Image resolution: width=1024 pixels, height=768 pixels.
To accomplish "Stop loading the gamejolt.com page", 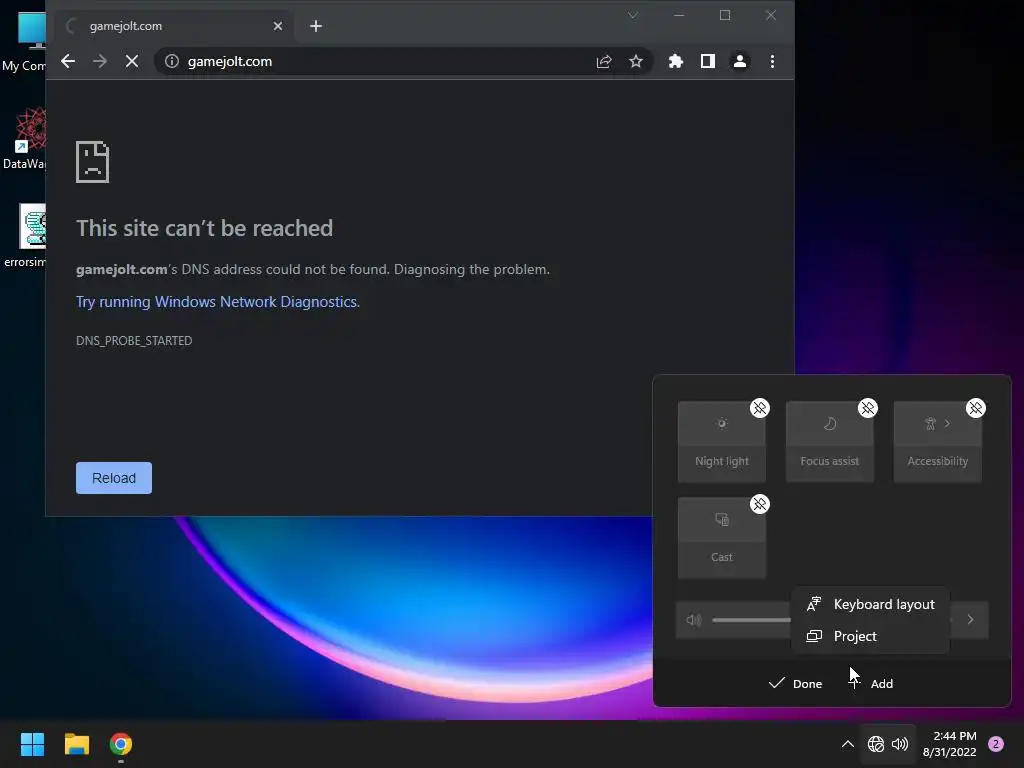I will [131, 61].
